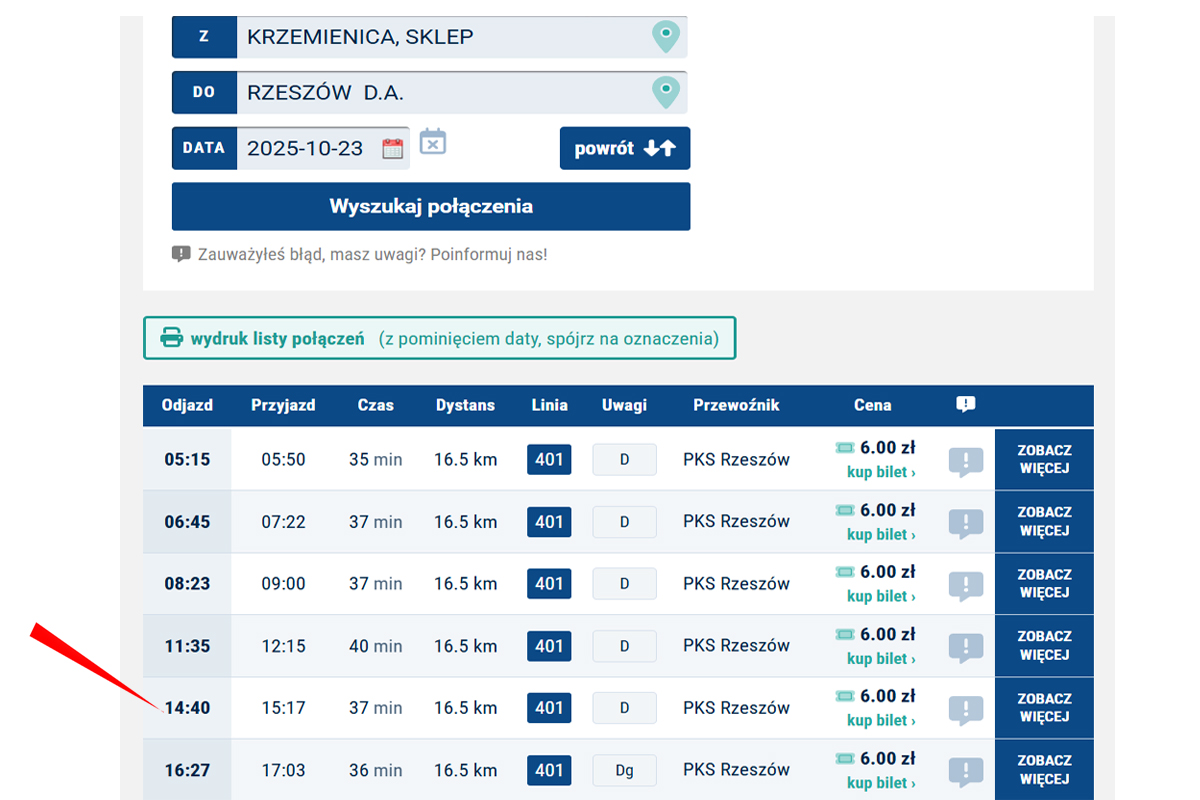1200x800 pixels.
Task: Click the clear date calendar icon with X
Action: (x=432, y=143)
